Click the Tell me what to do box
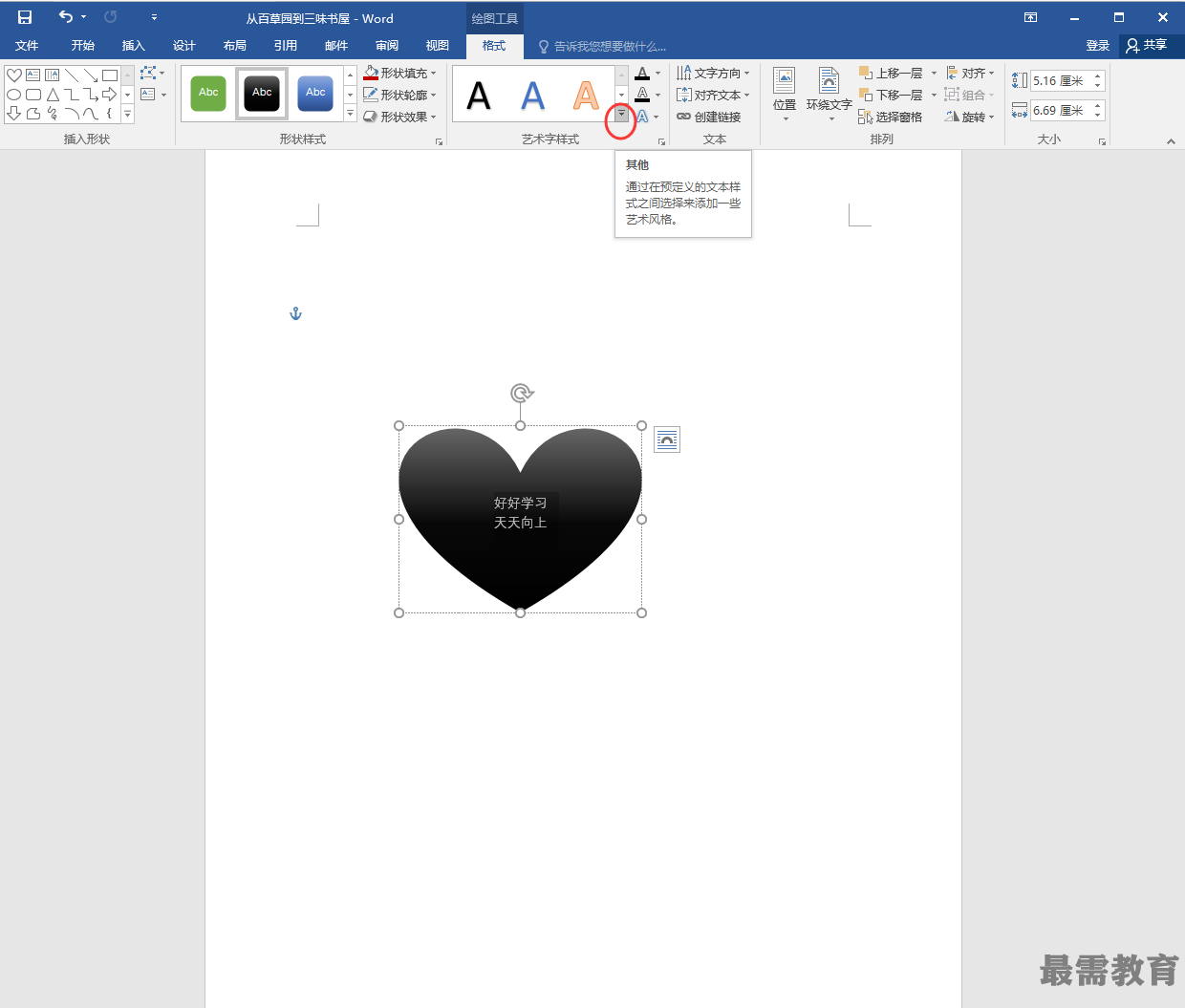The width and height of the screenshot is (1185, 1008). (x=602, y=46)
